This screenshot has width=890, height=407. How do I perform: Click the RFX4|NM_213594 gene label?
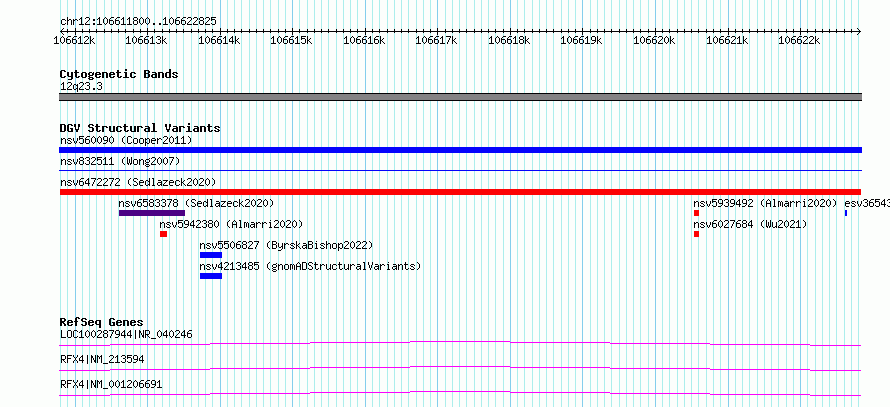click(x=102, y=359)
